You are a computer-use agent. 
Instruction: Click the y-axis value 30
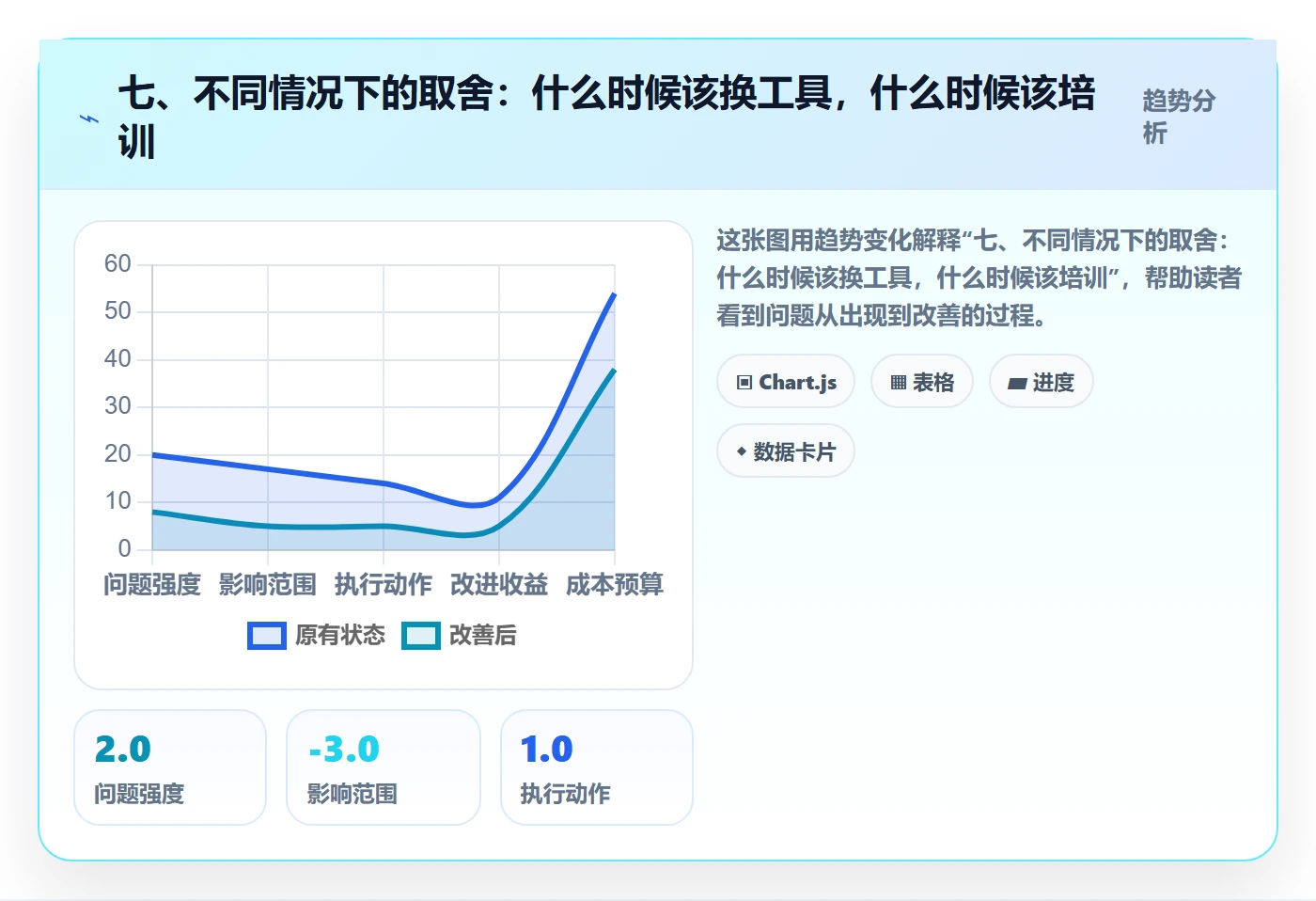[117, 405]
